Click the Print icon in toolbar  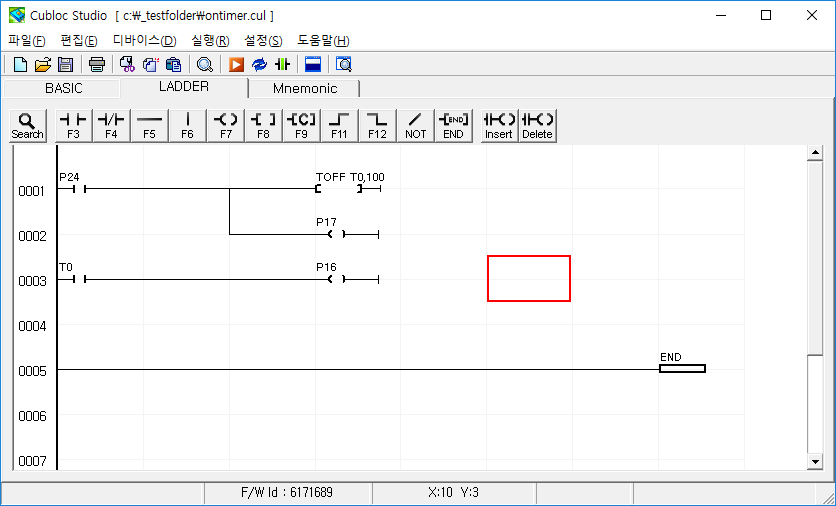96,65
